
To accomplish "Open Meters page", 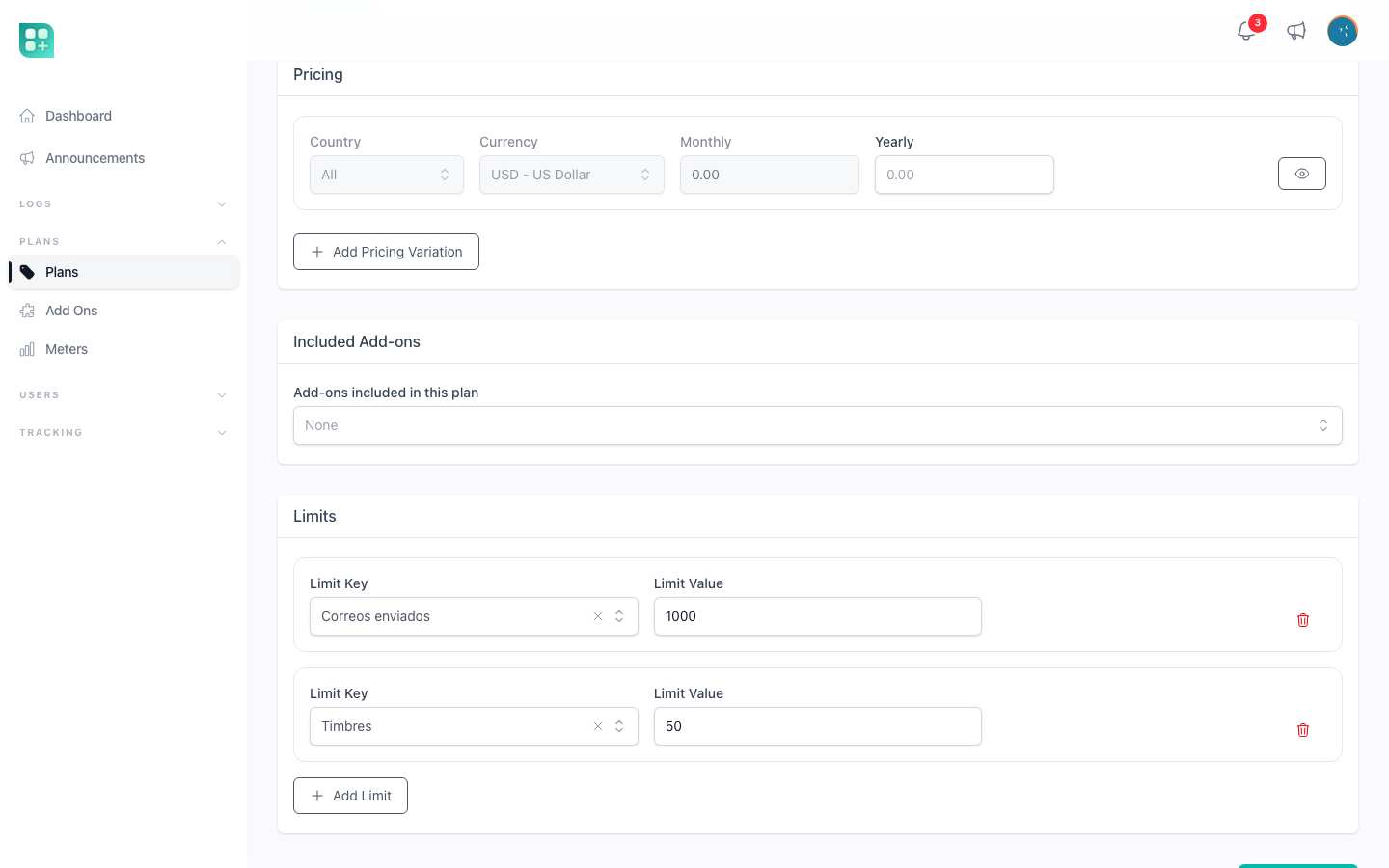I will coord(123,349).
